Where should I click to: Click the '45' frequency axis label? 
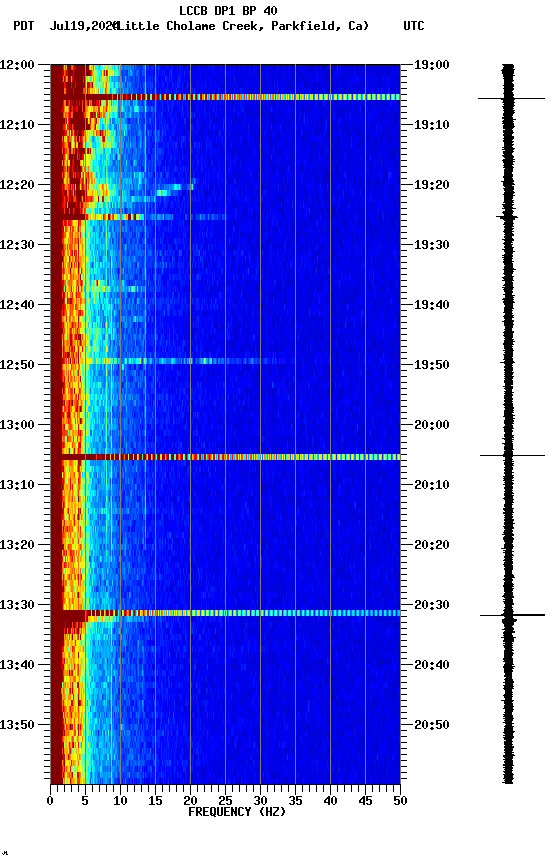pos(365,801)
